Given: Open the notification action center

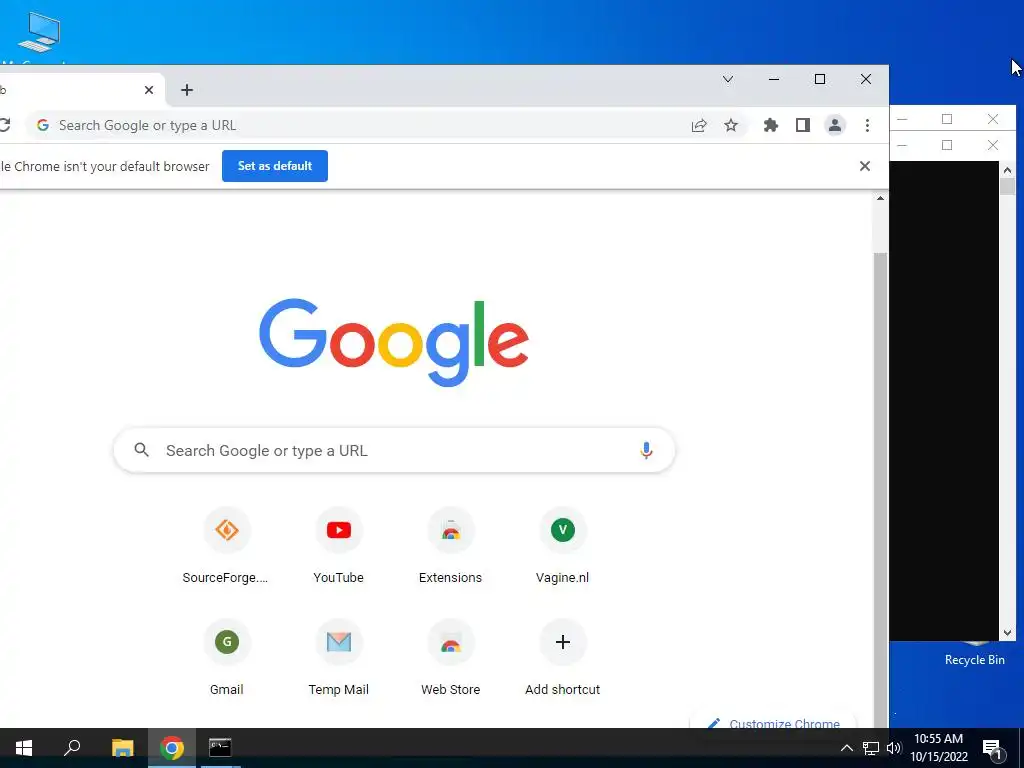Looking at the screenshot, I should (993, 748).
